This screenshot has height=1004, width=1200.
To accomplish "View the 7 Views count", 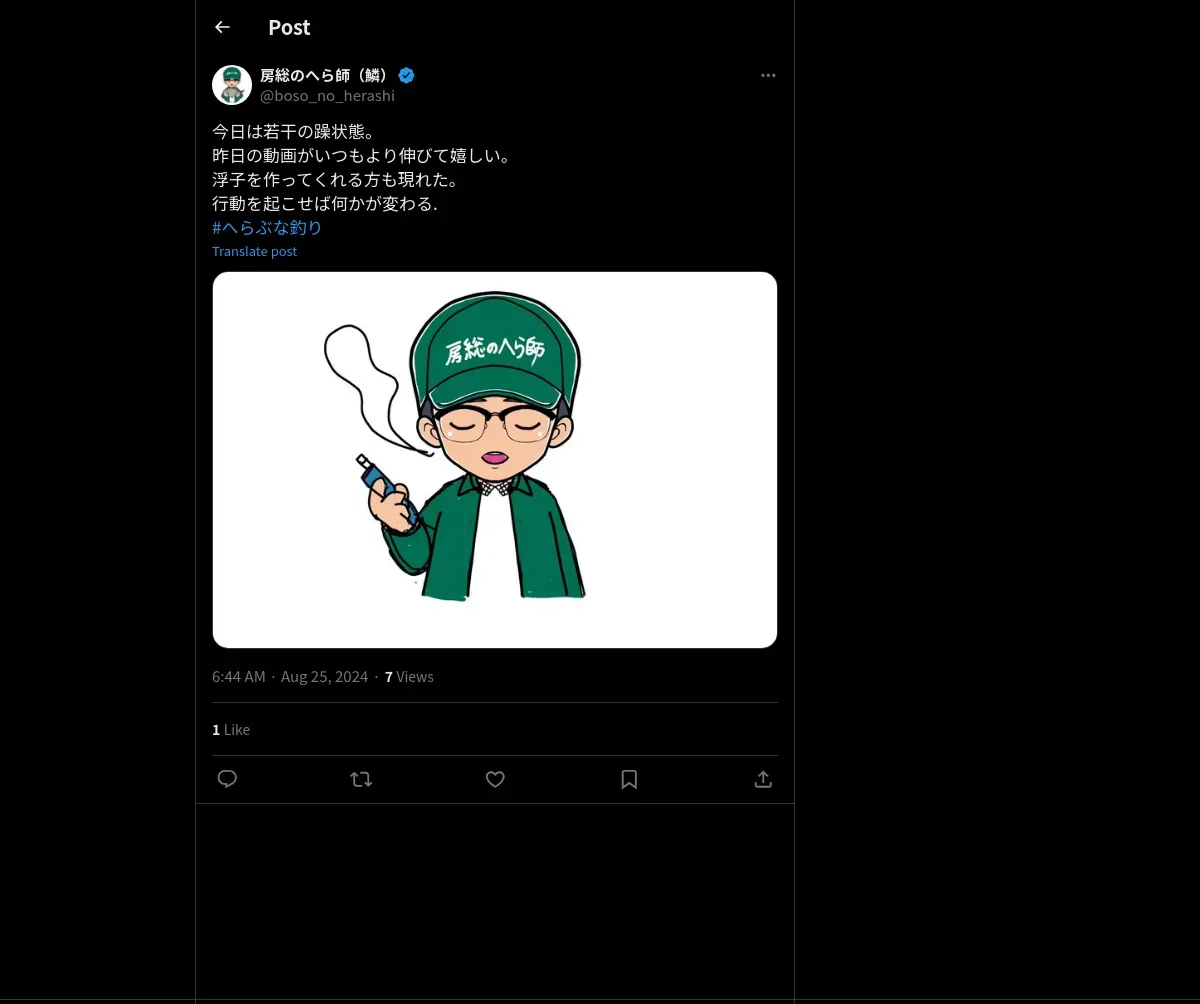I will tap(409, 677).
